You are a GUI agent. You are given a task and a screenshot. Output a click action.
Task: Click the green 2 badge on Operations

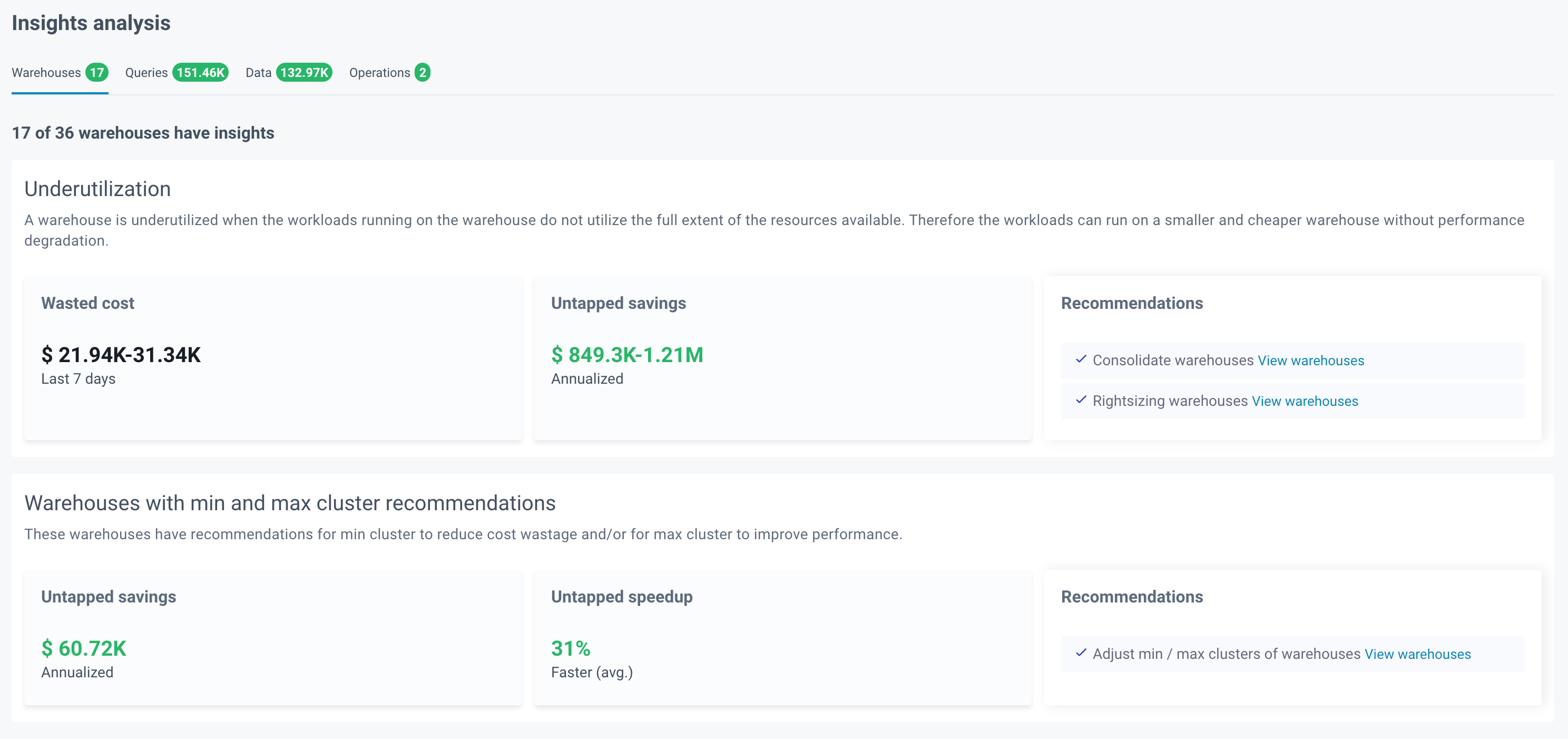point(423,73)
